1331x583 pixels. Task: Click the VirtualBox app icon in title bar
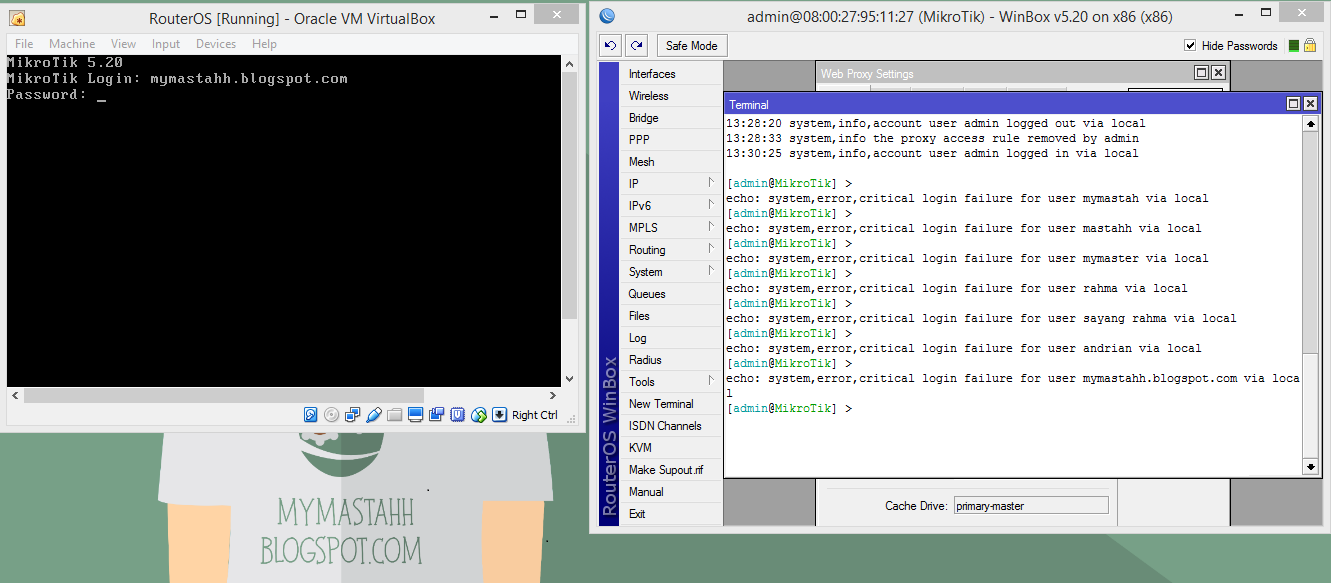[17, 18]
